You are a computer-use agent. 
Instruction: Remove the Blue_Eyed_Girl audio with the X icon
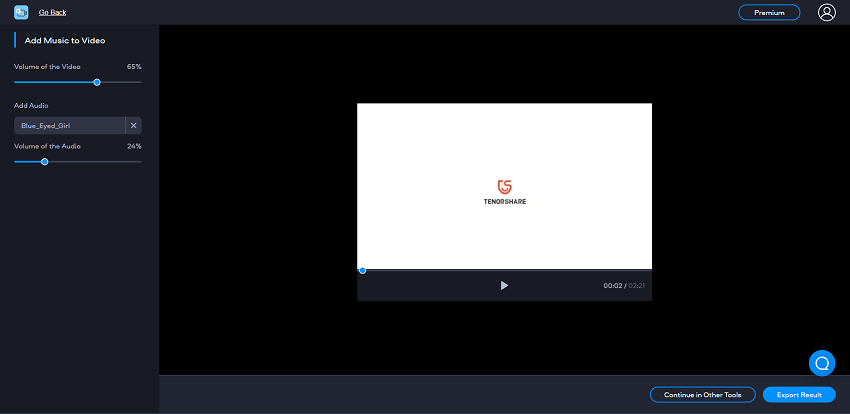[x=134, y=126]
